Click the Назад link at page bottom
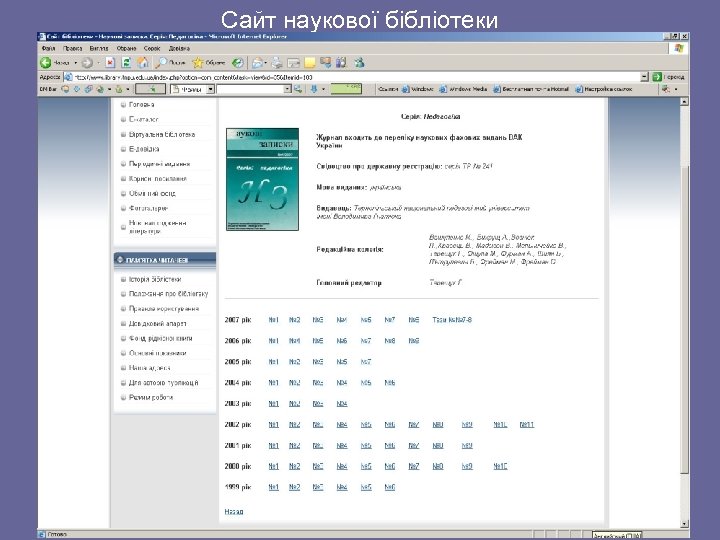Image resolution: width=720 pixels, height=540 pixels. [234, 511]
